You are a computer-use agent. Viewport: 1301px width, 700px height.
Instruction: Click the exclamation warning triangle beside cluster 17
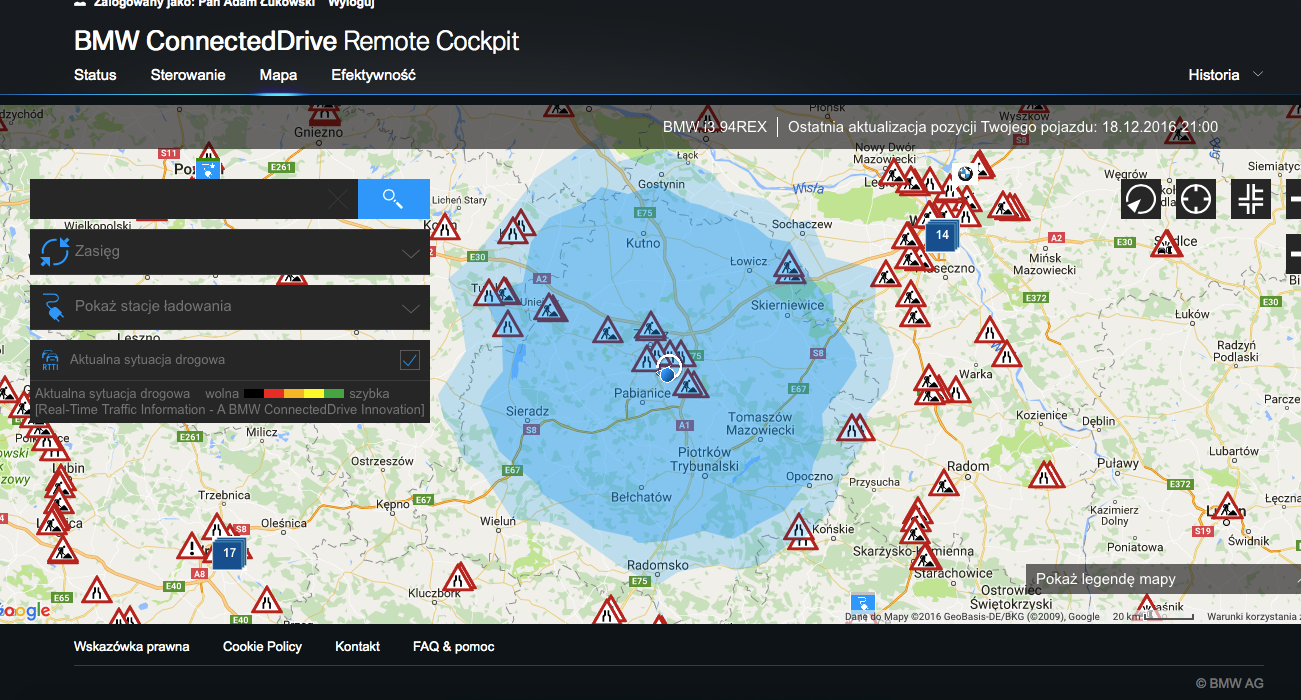coord(192,546)
